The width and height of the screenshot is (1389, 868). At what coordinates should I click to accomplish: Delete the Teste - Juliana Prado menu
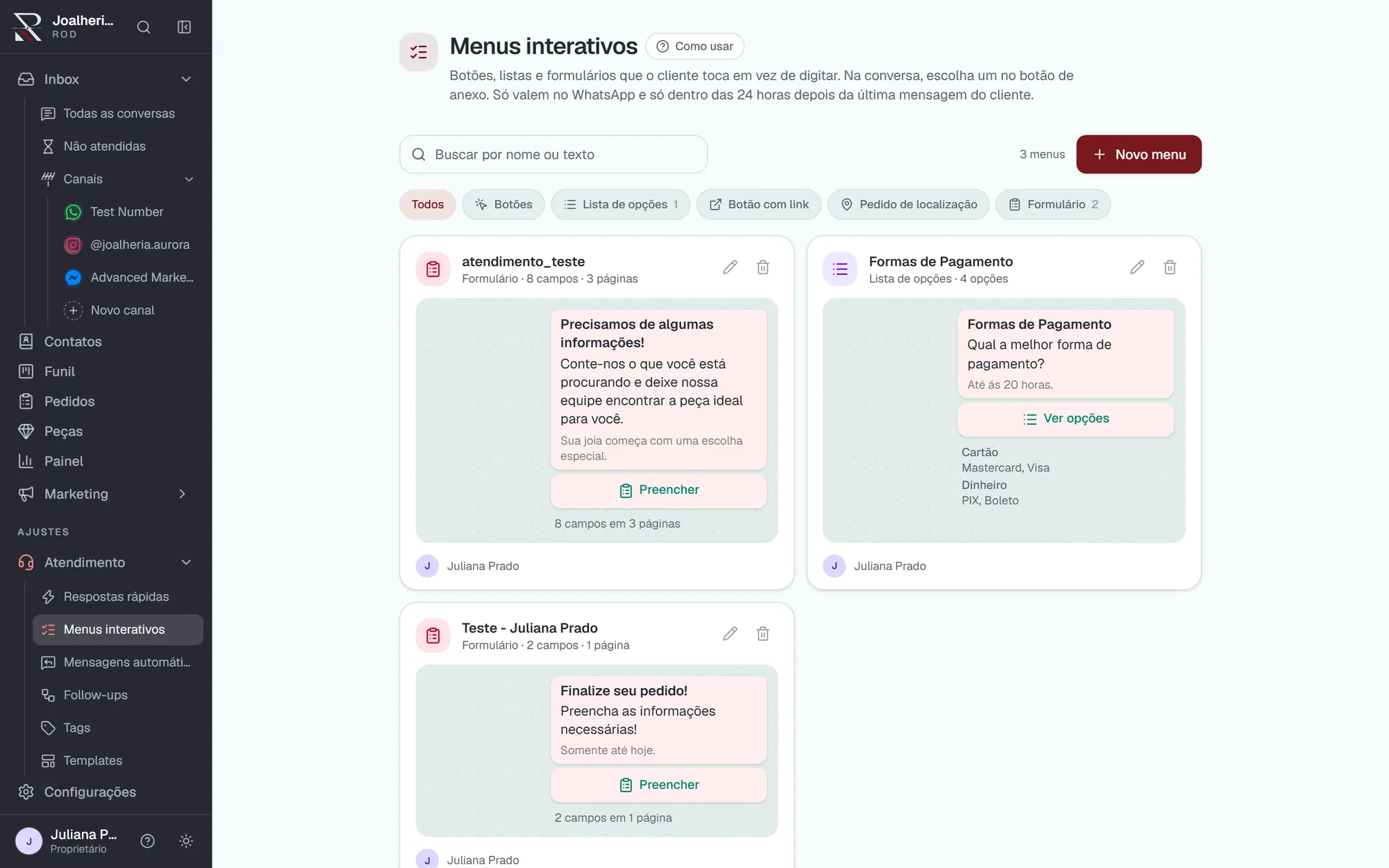(x=763, y=634)
